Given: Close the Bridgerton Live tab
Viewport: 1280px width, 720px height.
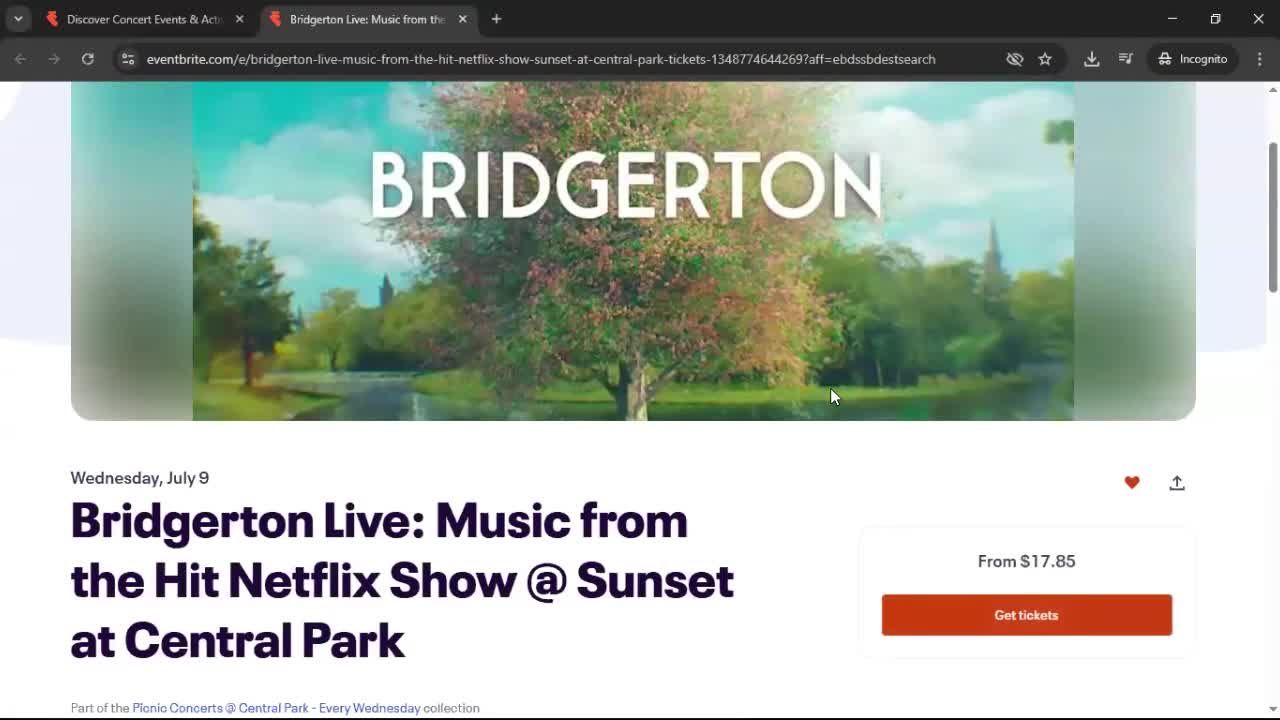Looking at the screenshot, I should pos(462,19).
